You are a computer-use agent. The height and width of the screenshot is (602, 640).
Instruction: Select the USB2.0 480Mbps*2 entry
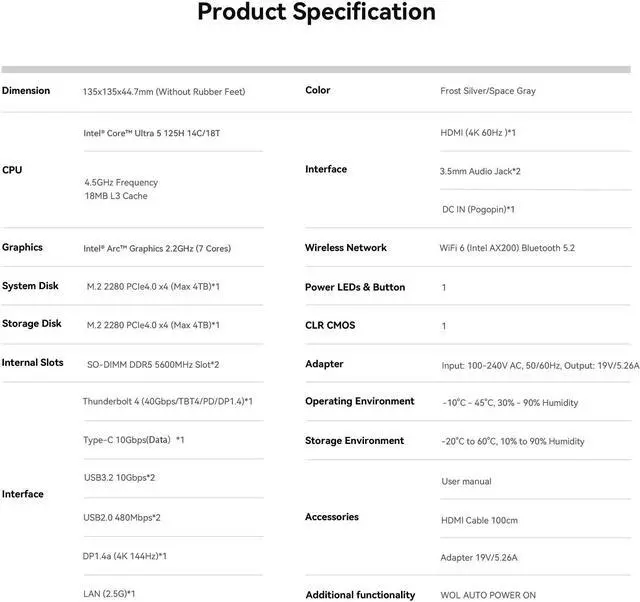point(122,518)
